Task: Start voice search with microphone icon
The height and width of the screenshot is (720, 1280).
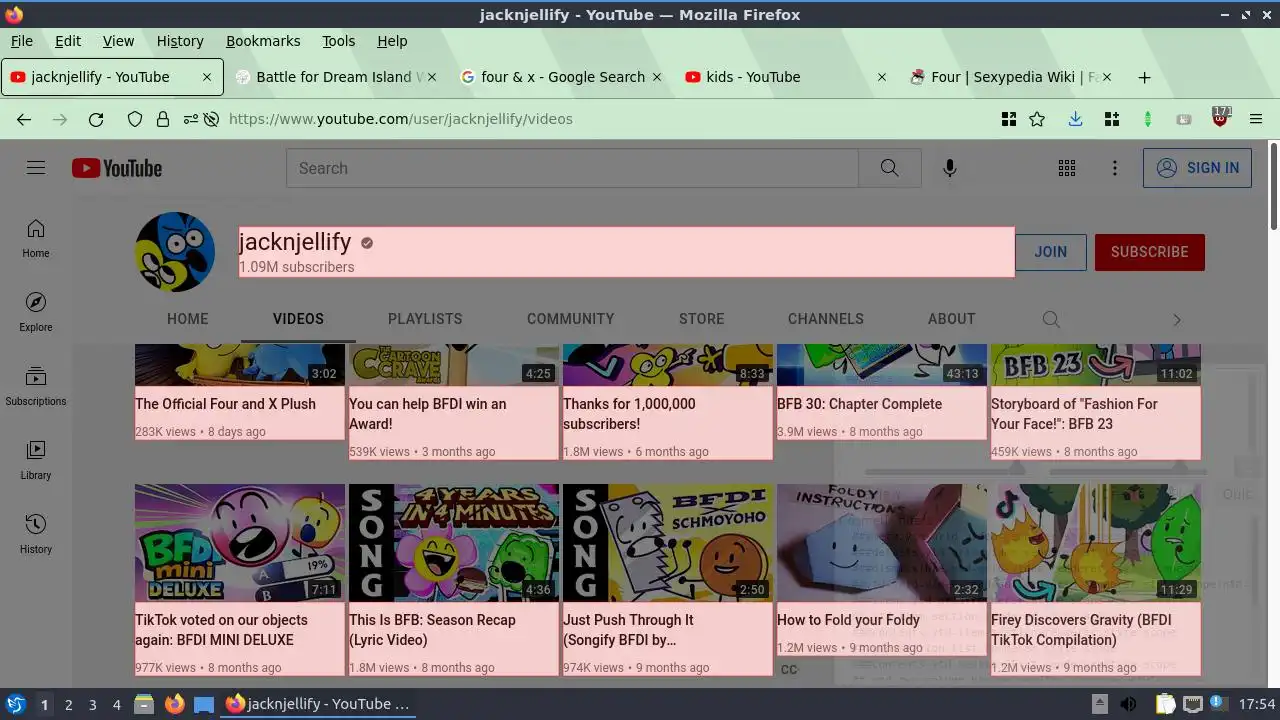Action: pyautogui.click(x=950, y=168)
